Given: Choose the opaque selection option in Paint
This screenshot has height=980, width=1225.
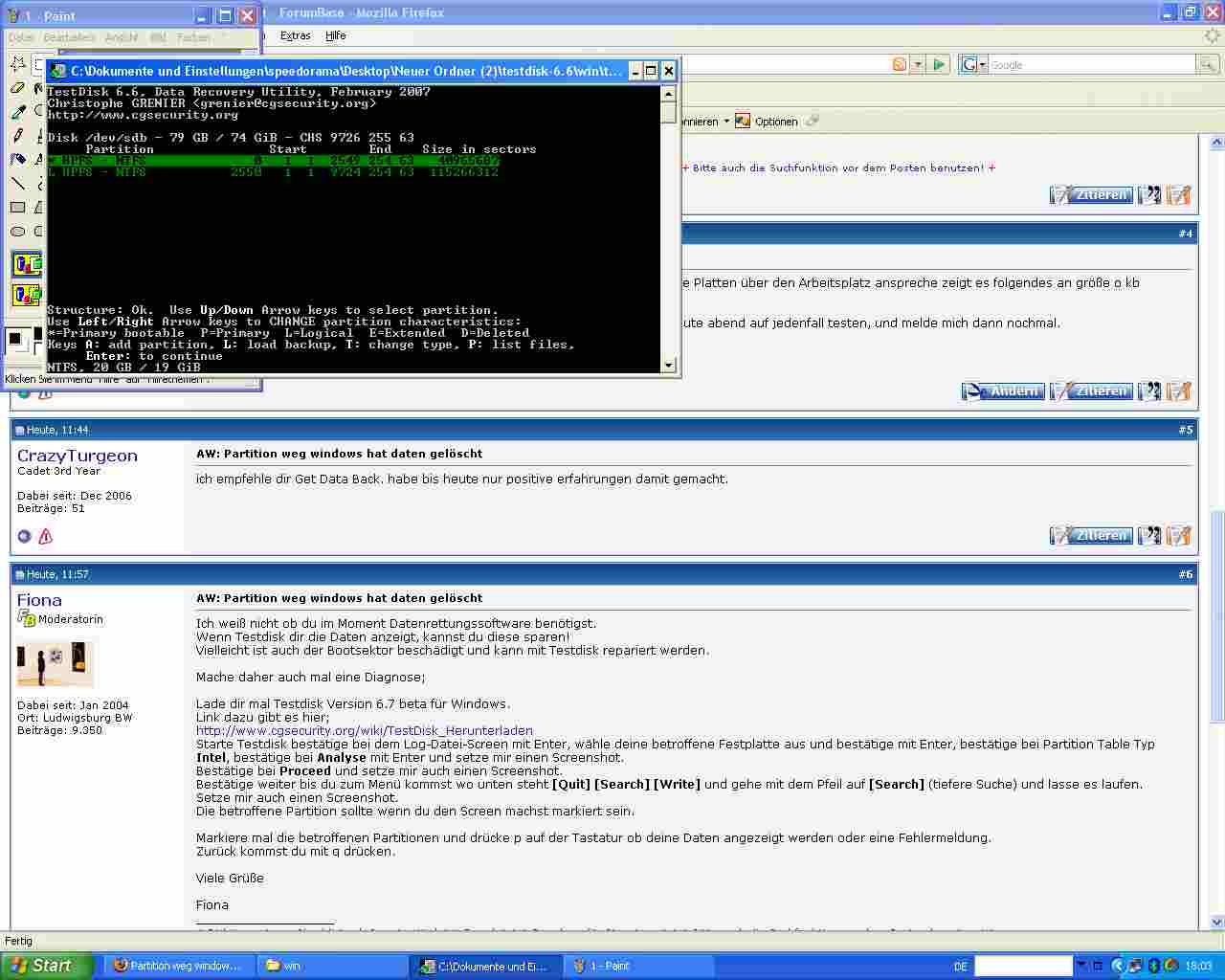Looking at the screenshot, I should click(27, 264).
